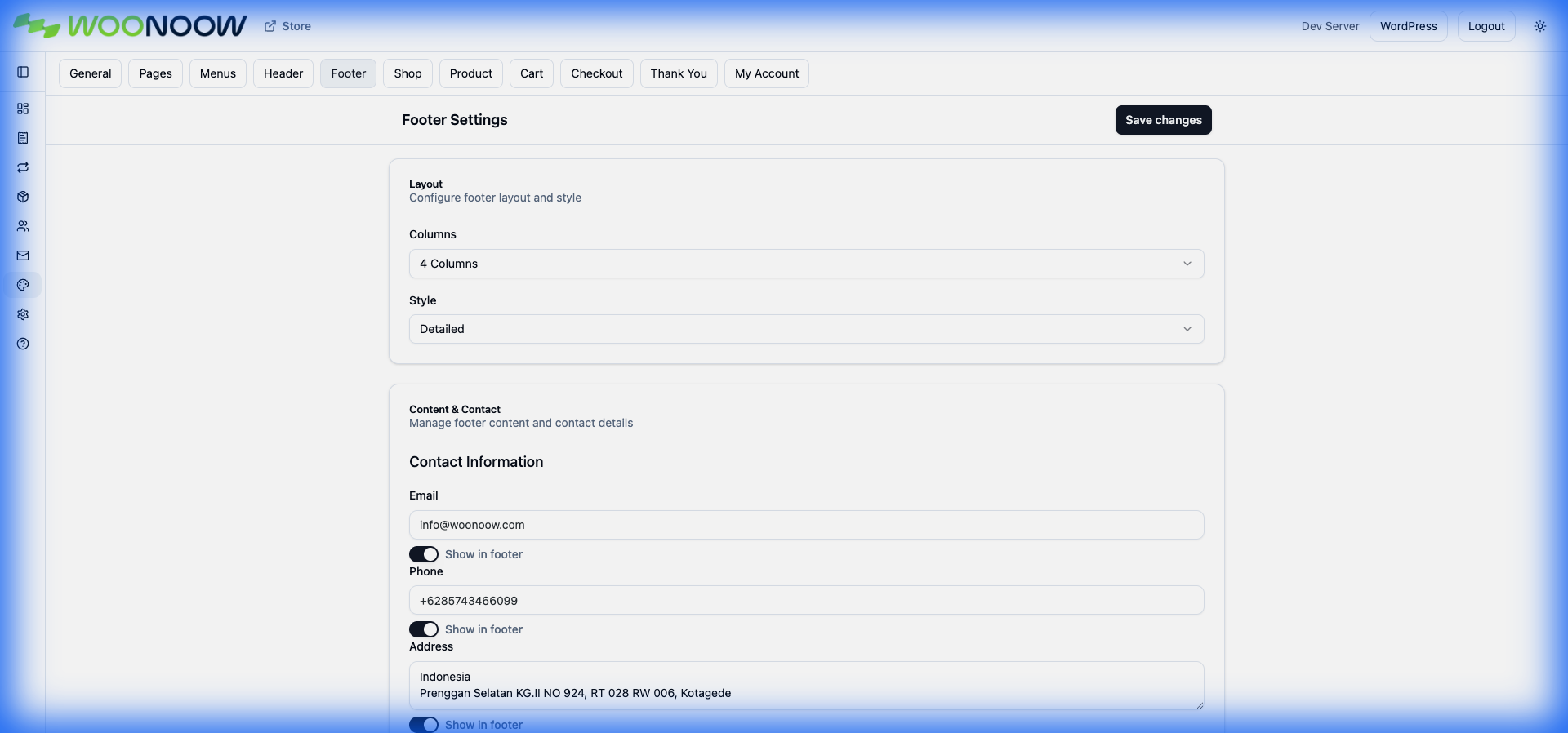
Task: Turn off Show in footer for Phone
Action: [x=424, y=629]
